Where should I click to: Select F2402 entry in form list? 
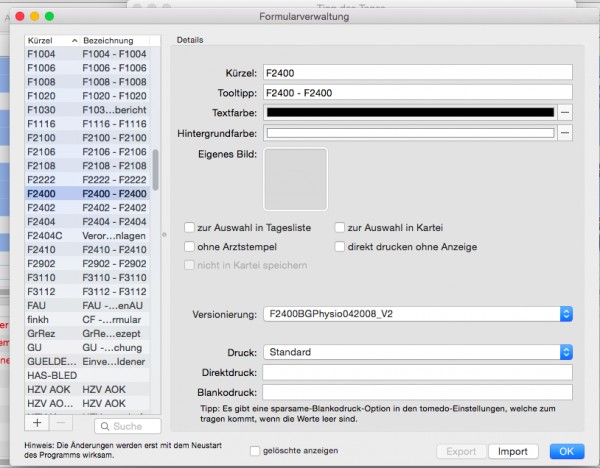(87, 208)
